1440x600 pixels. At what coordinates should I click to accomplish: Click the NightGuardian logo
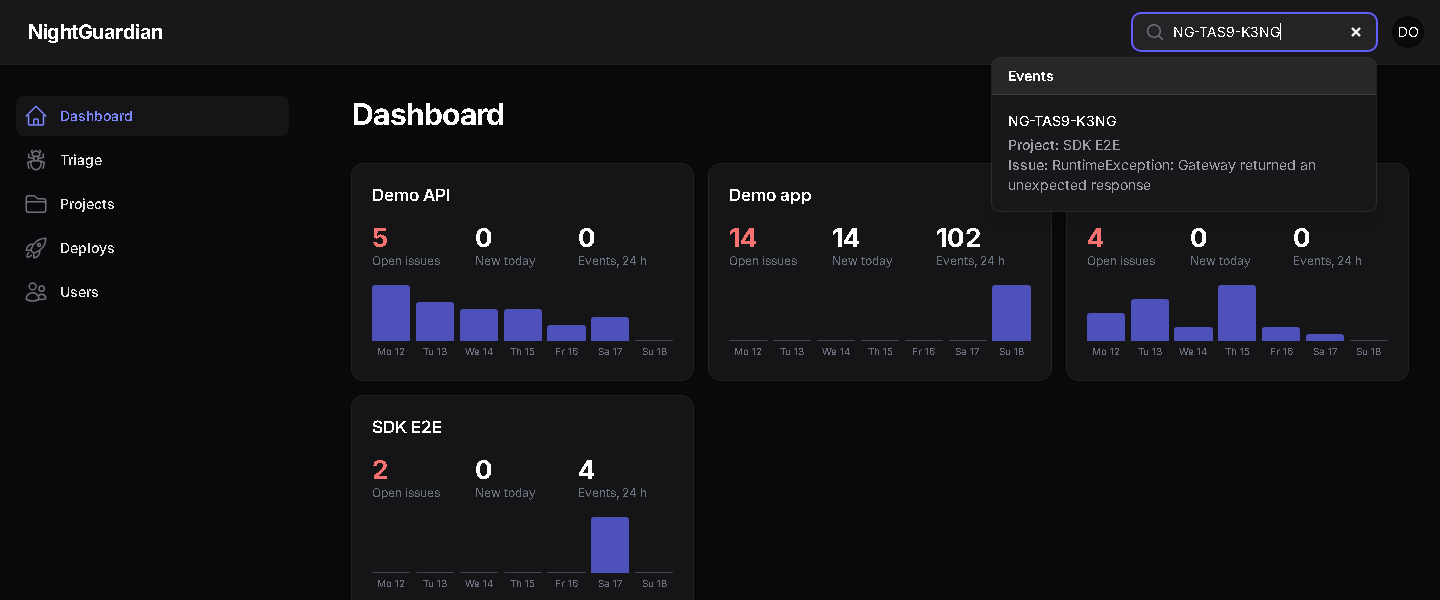(95, 32)
